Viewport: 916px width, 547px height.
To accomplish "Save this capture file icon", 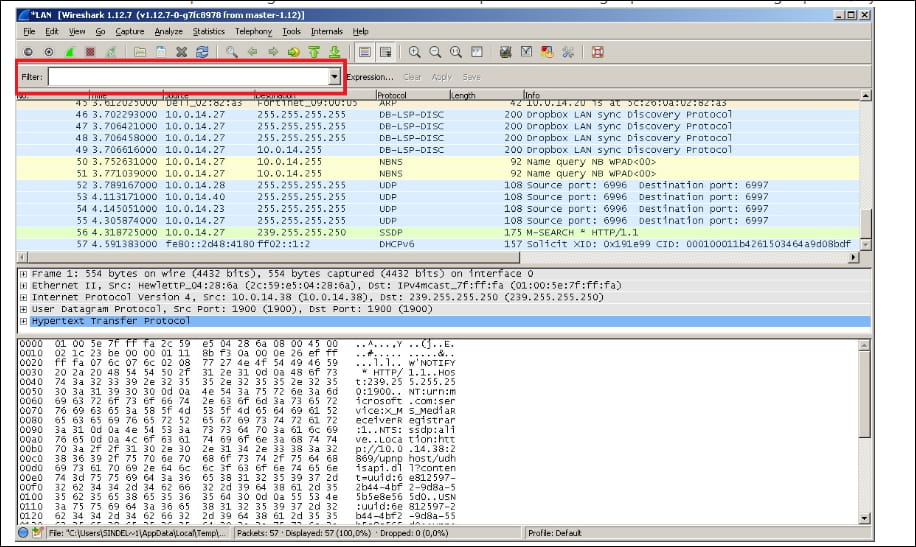I will click(161, 52).
